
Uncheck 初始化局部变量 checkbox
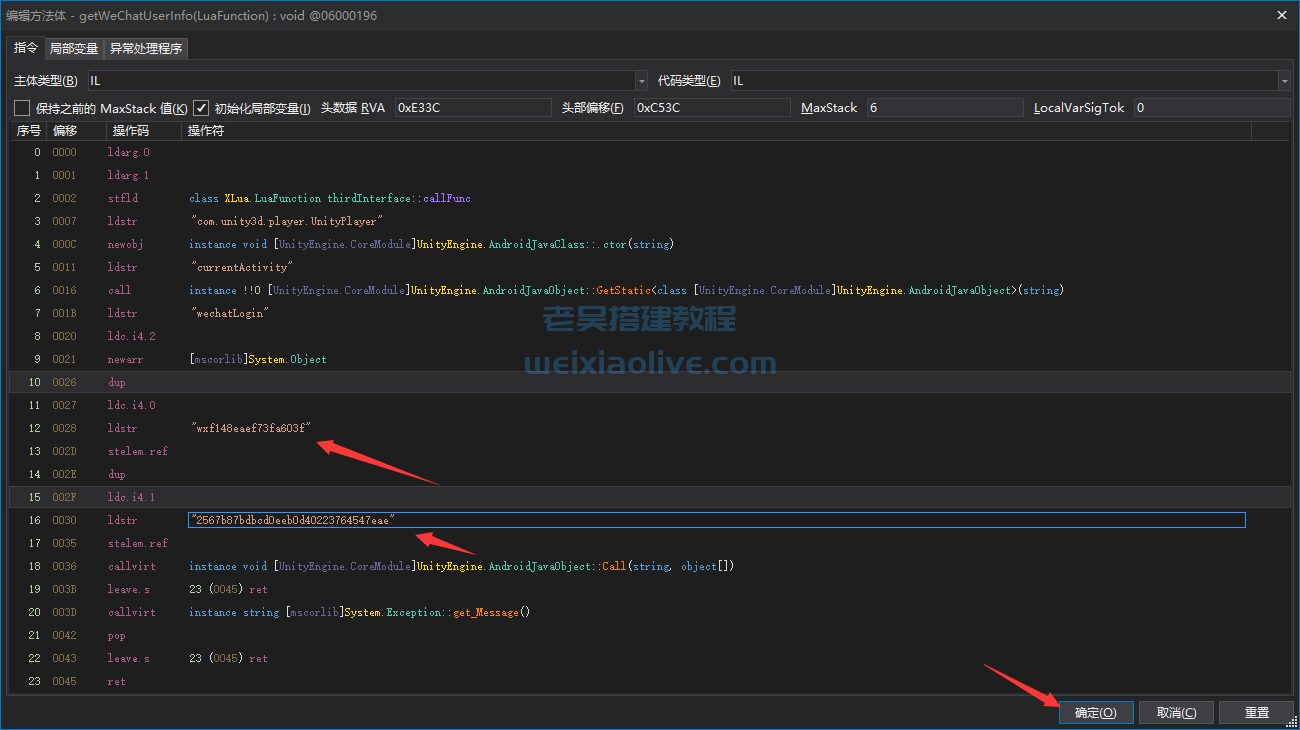(x=201, y=108)
